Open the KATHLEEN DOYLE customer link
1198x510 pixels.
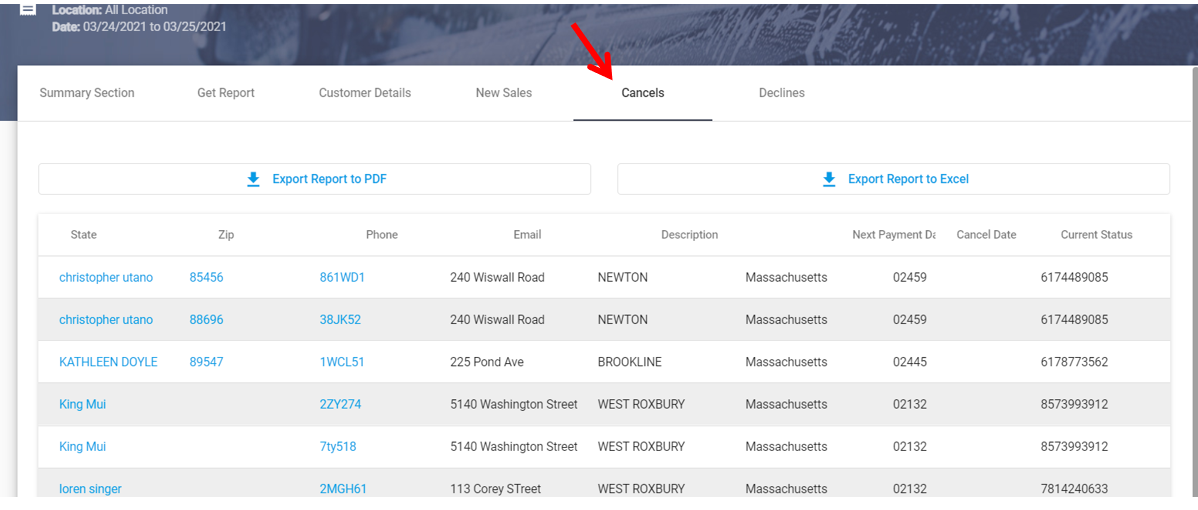108,362
